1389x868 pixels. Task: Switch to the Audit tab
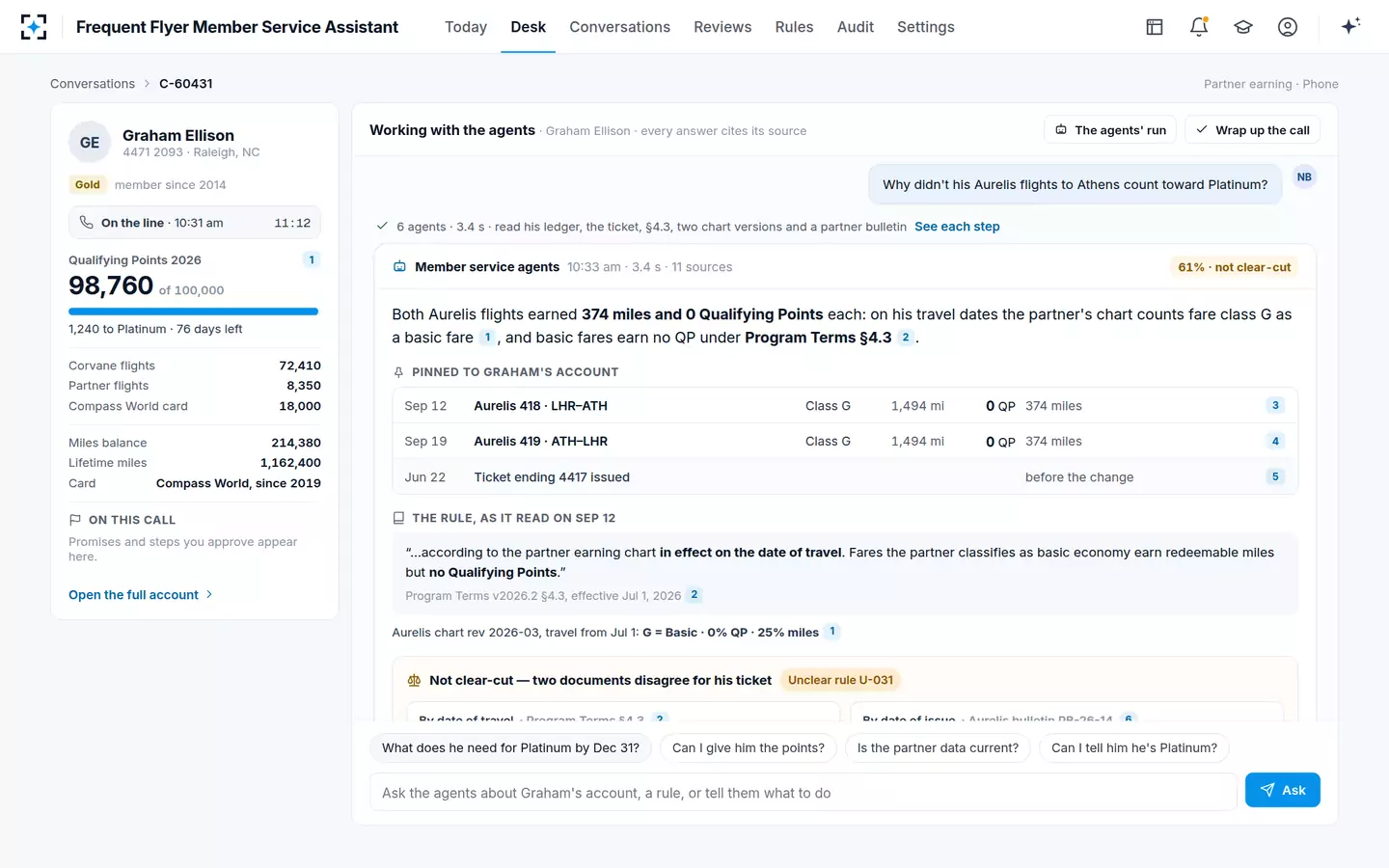(x=856, y=27)
